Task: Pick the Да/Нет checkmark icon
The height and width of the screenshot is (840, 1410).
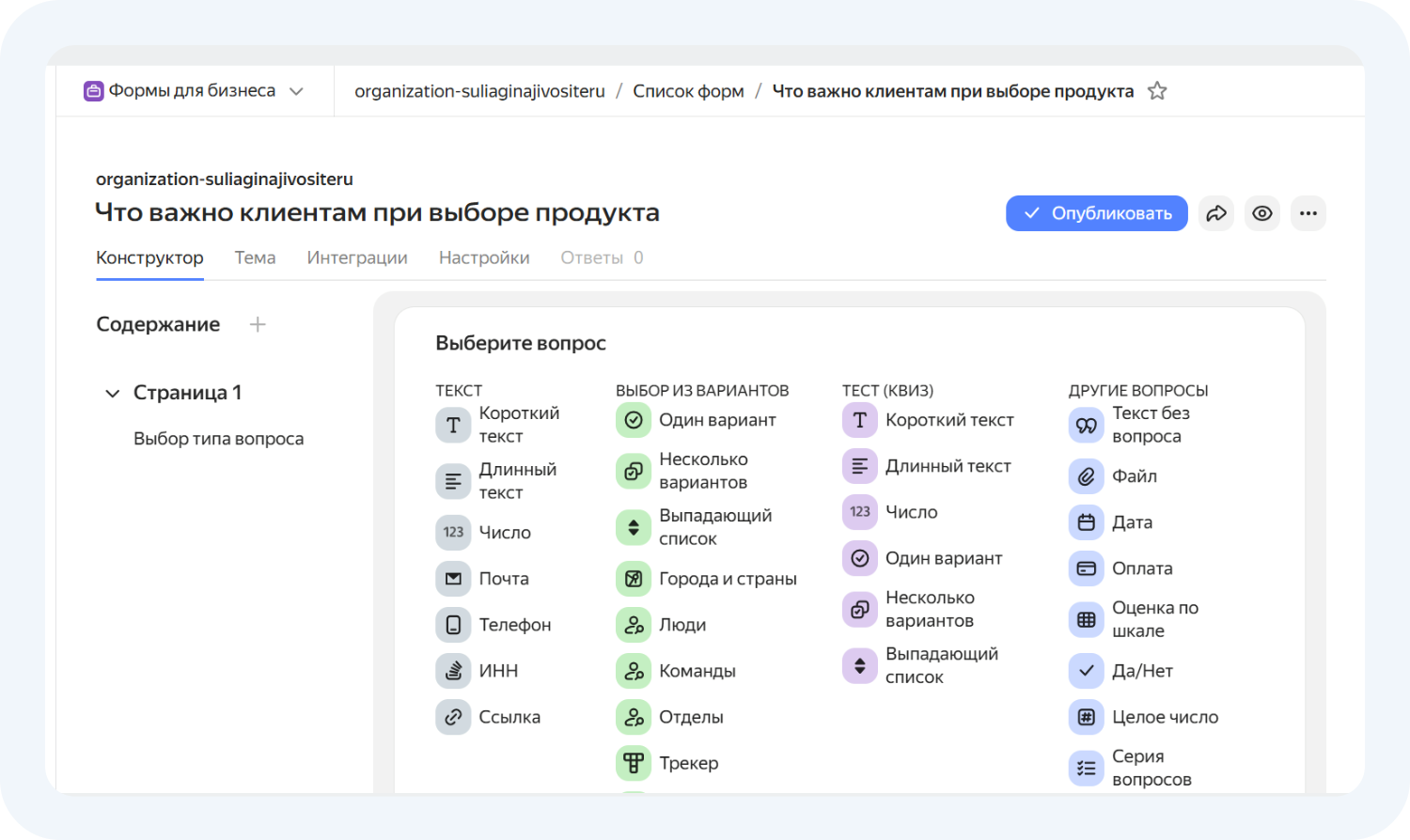Action: click(1087, 670)
